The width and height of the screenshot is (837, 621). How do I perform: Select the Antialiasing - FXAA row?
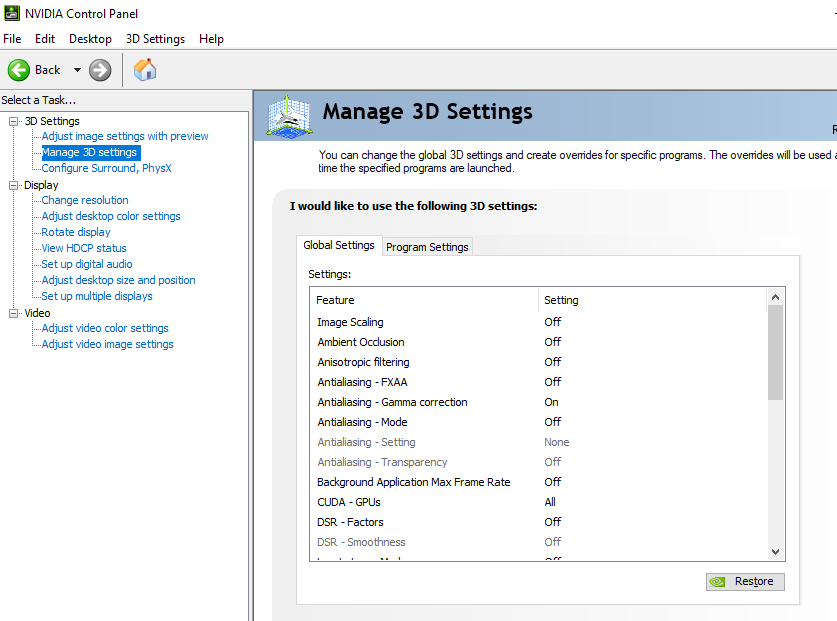pyautogui.click(x=539, y=382)
